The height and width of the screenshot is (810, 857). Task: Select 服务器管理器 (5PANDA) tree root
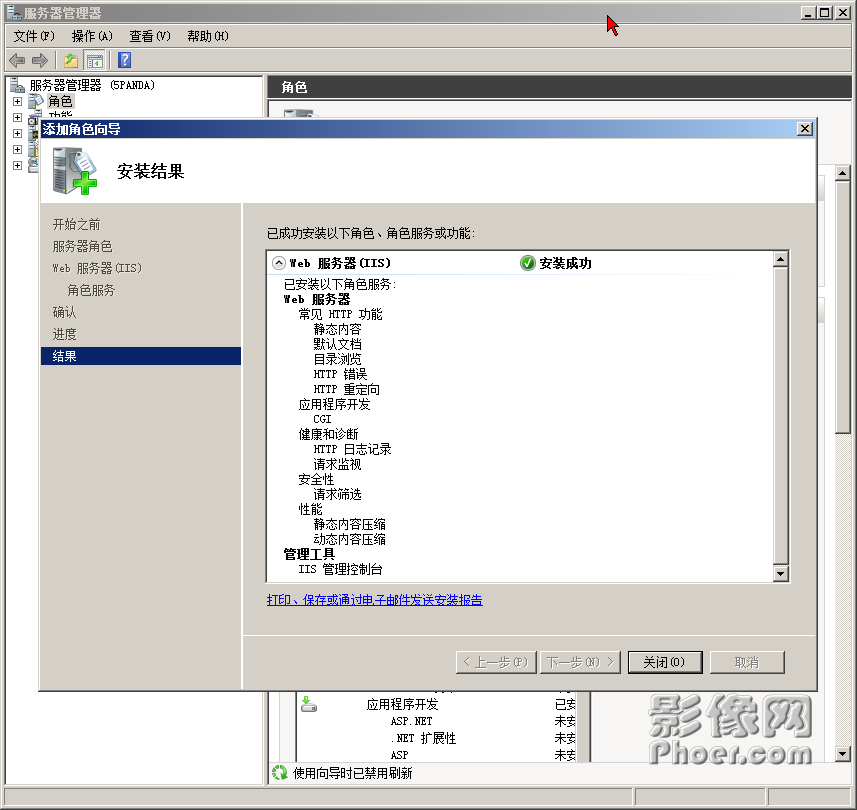92,85
